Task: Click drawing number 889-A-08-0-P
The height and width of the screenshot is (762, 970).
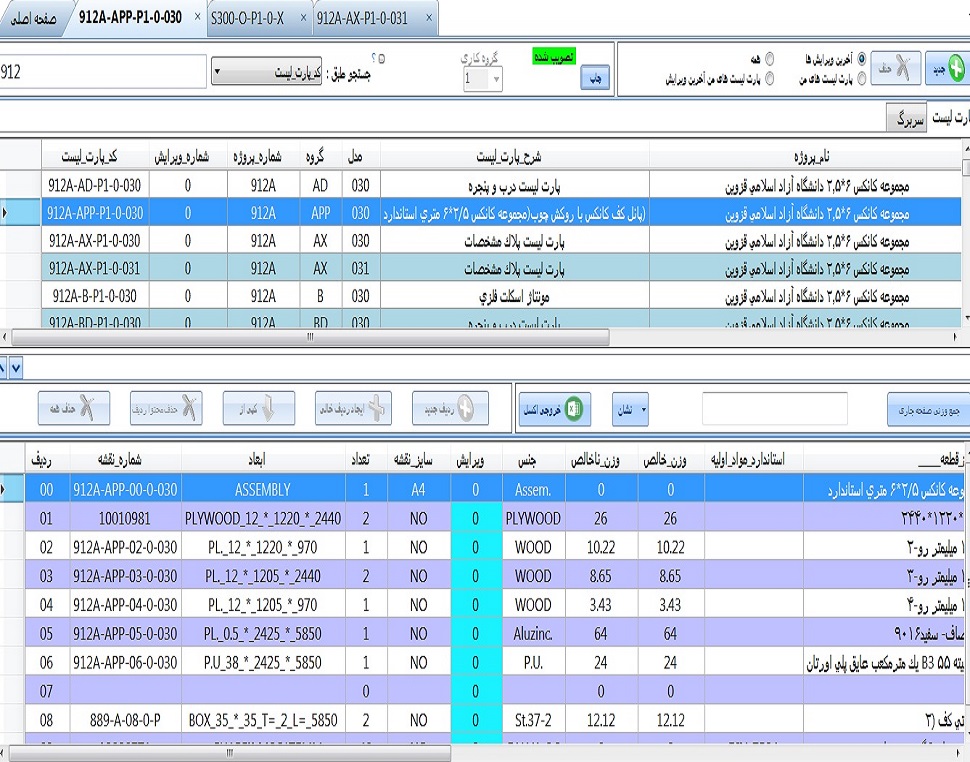Action: click(x=126, y=721)
